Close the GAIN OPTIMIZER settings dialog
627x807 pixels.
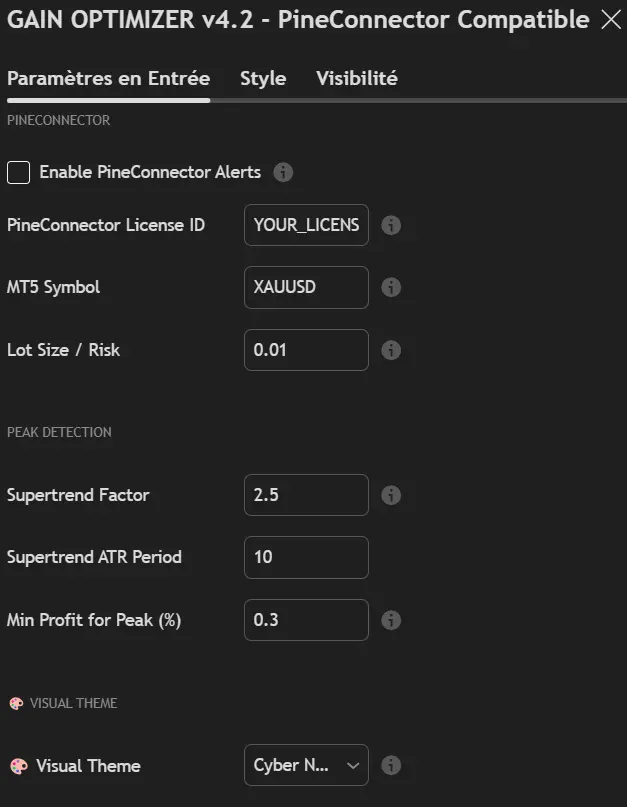coord(610,19)
